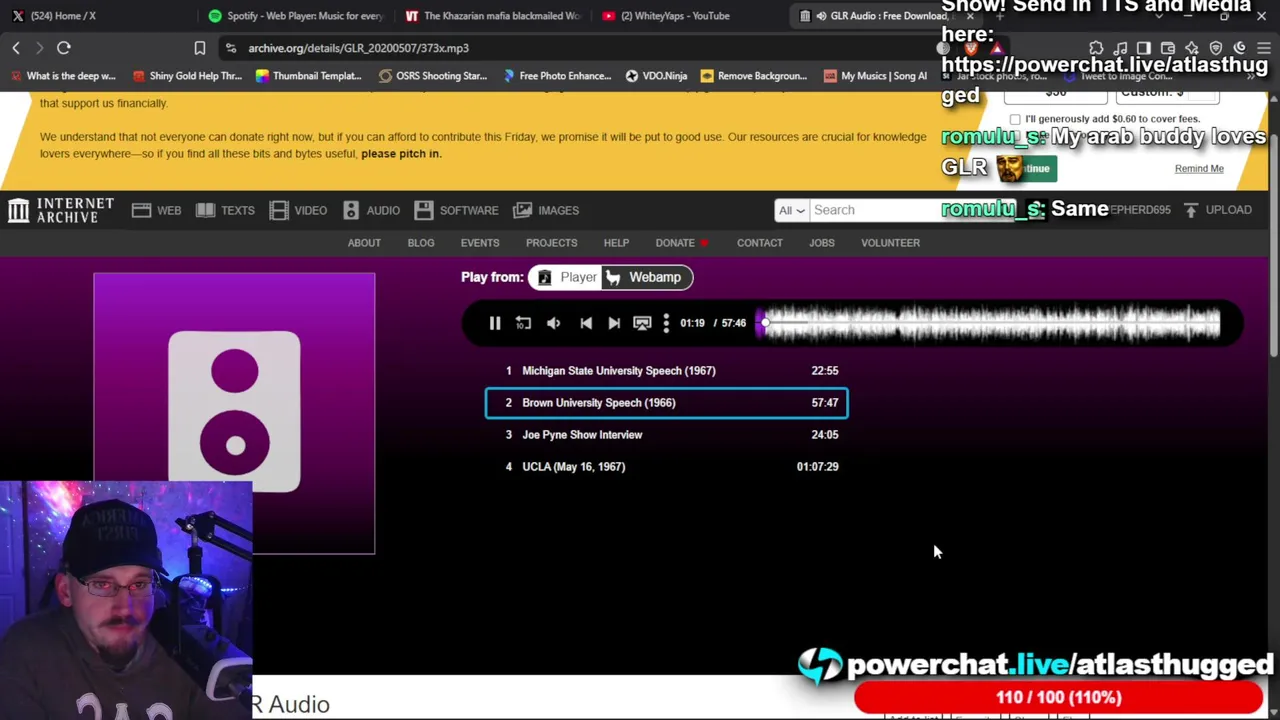Open the Audio media section
This screenshot has height=720, width=1280.
click(371, 210)
